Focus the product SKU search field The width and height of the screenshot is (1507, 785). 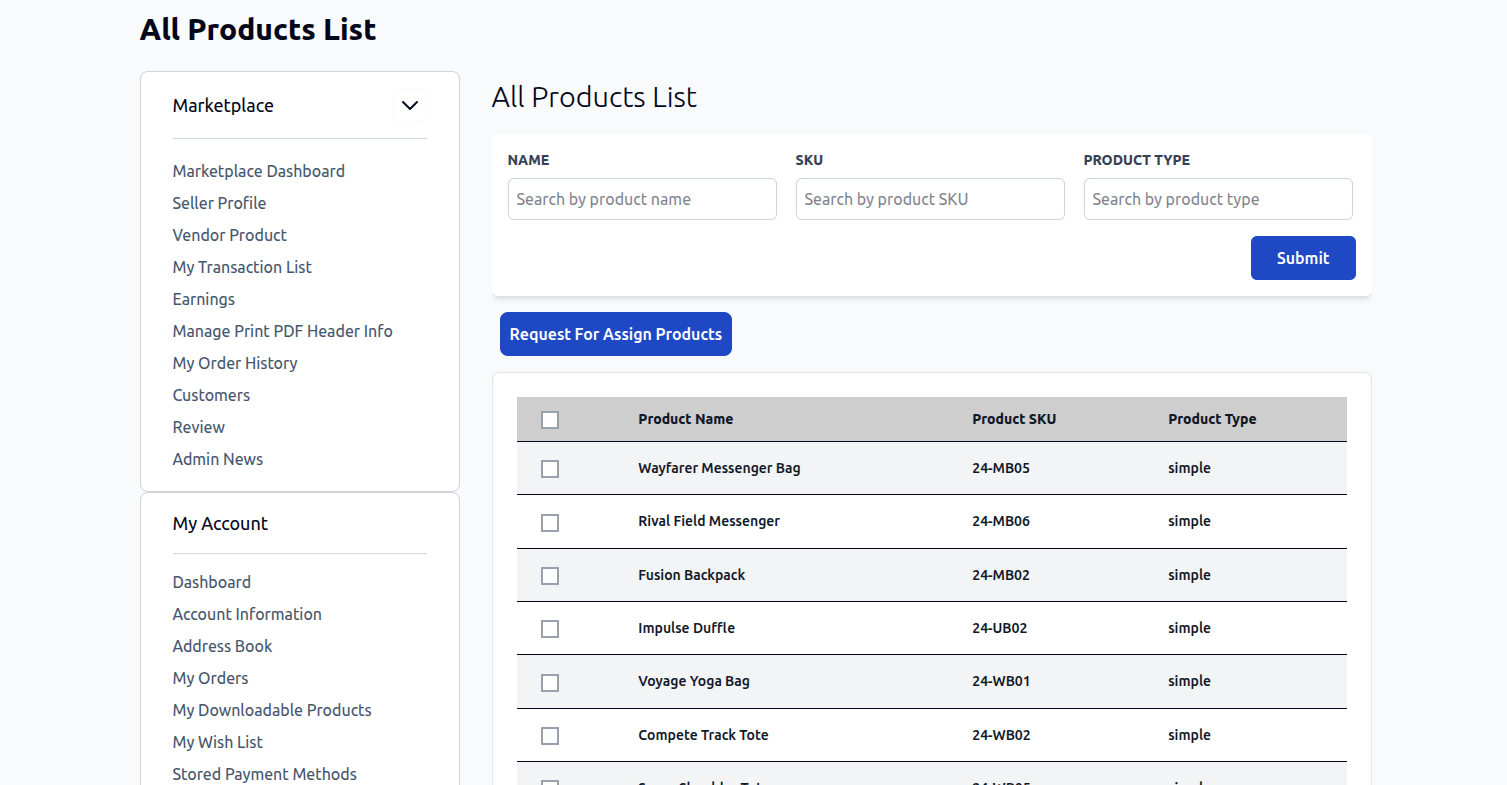click(x=930, y=199)
